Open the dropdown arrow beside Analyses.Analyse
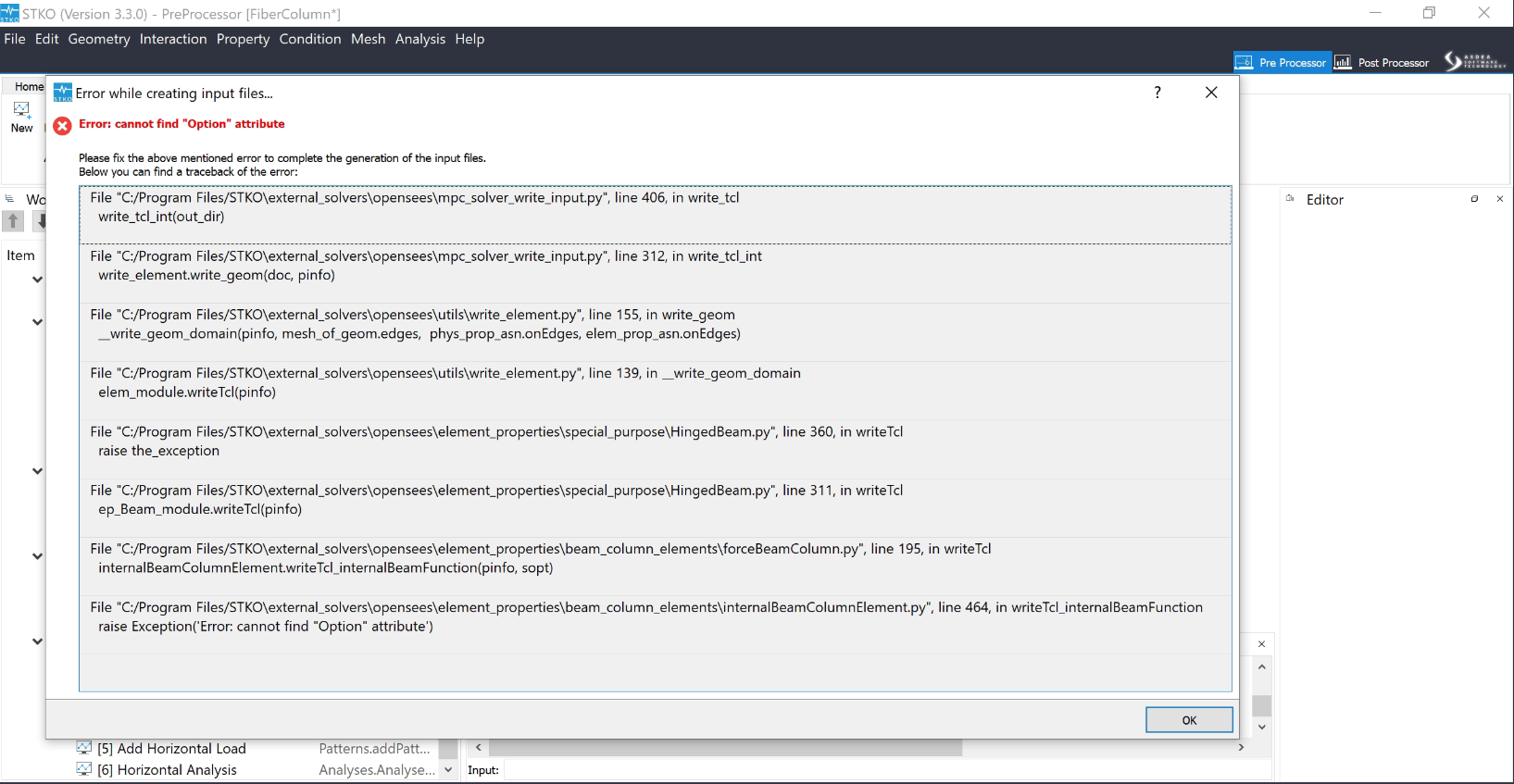1514x784 pixels. [x=448, y=769]
